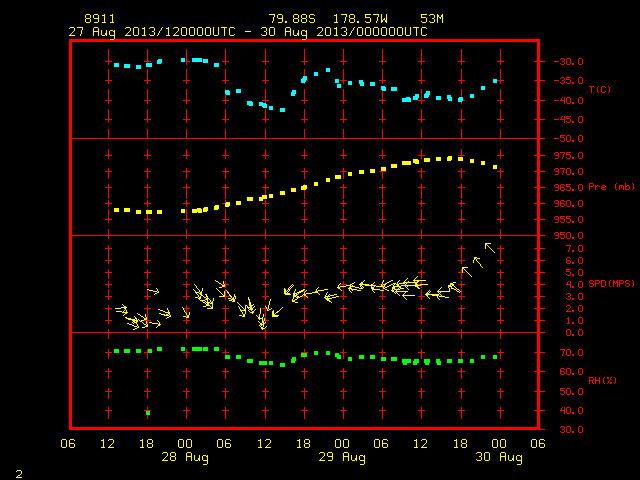
Task: Click the last cyan temperature point
Action: tap(495, 81)
